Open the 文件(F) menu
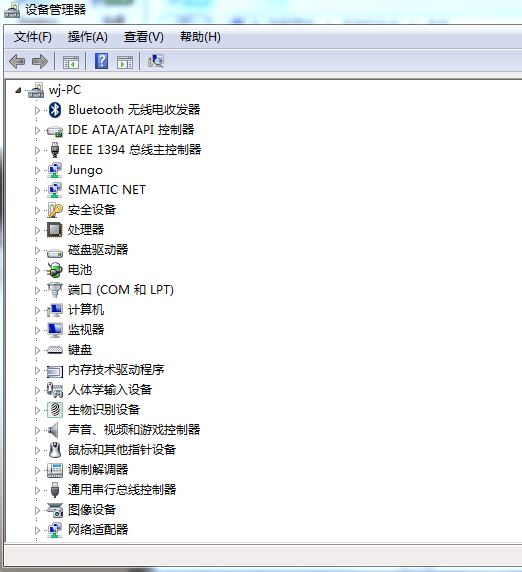522x572 pixels. coord(32,37)
